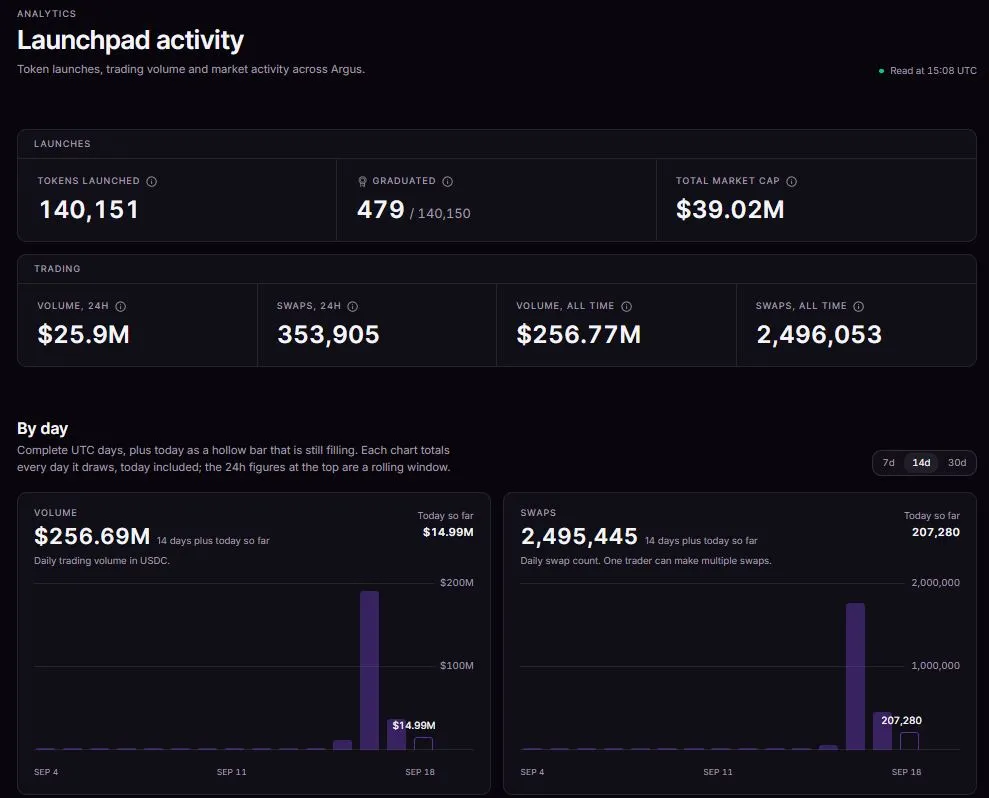The height and width of the screenshot is (798, 989).
Task: Click the 2,495,445 swaps chart total
Action: tap(579, 536)
